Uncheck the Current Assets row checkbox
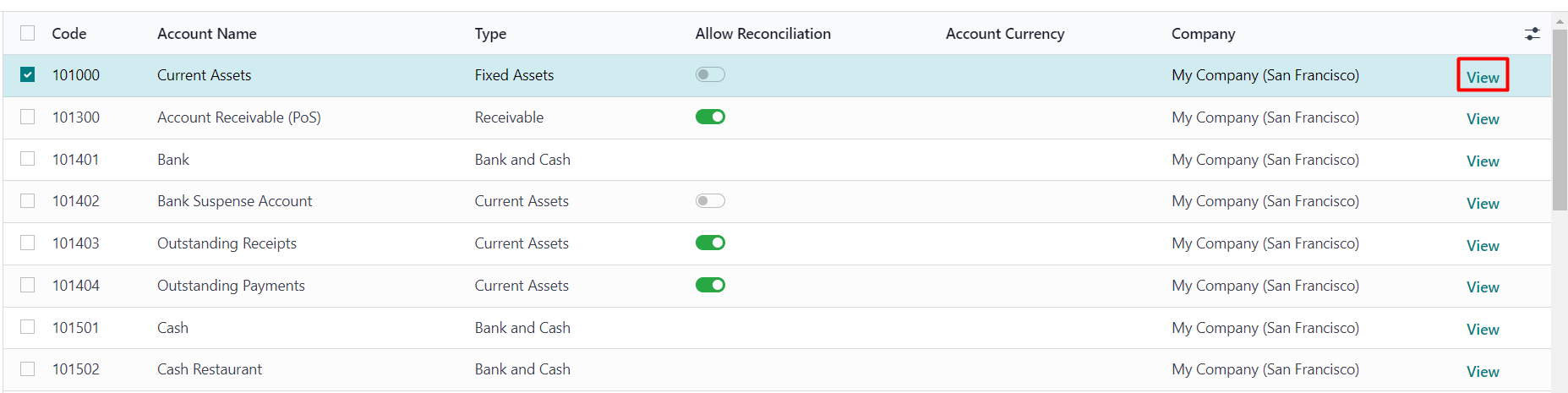 [28, 74]
